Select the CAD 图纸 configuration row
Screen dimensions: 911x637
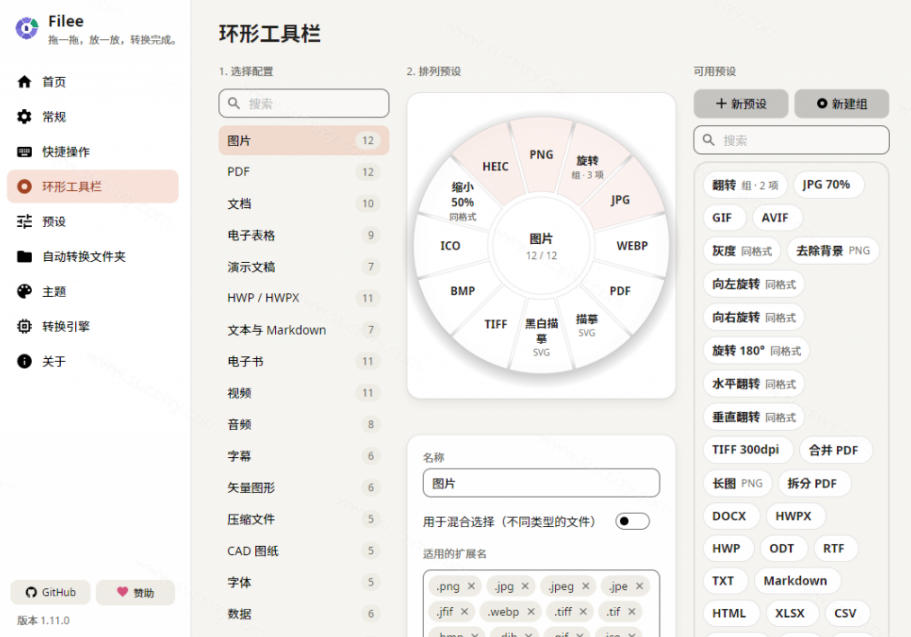point(304,550)
